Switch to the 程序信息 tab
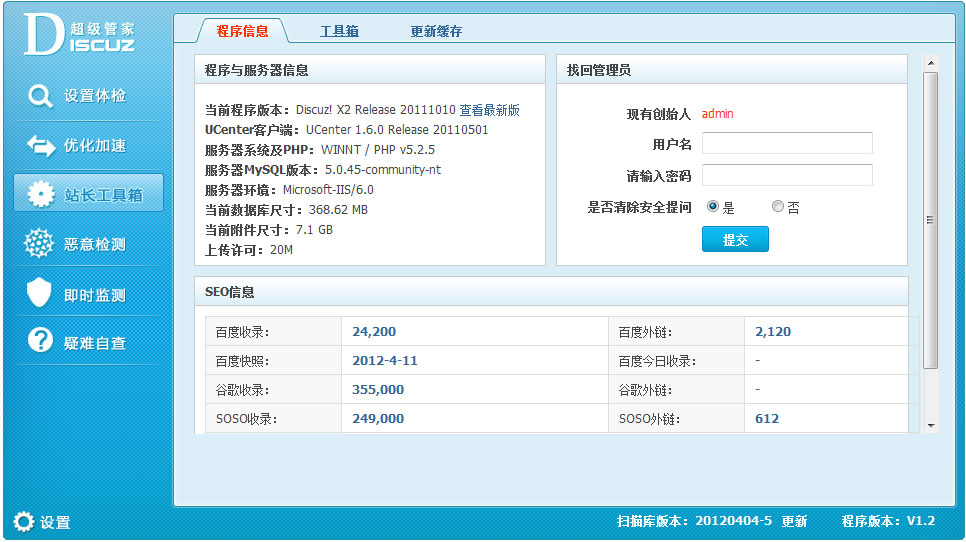The image size is (966, 542). (242, 31)
